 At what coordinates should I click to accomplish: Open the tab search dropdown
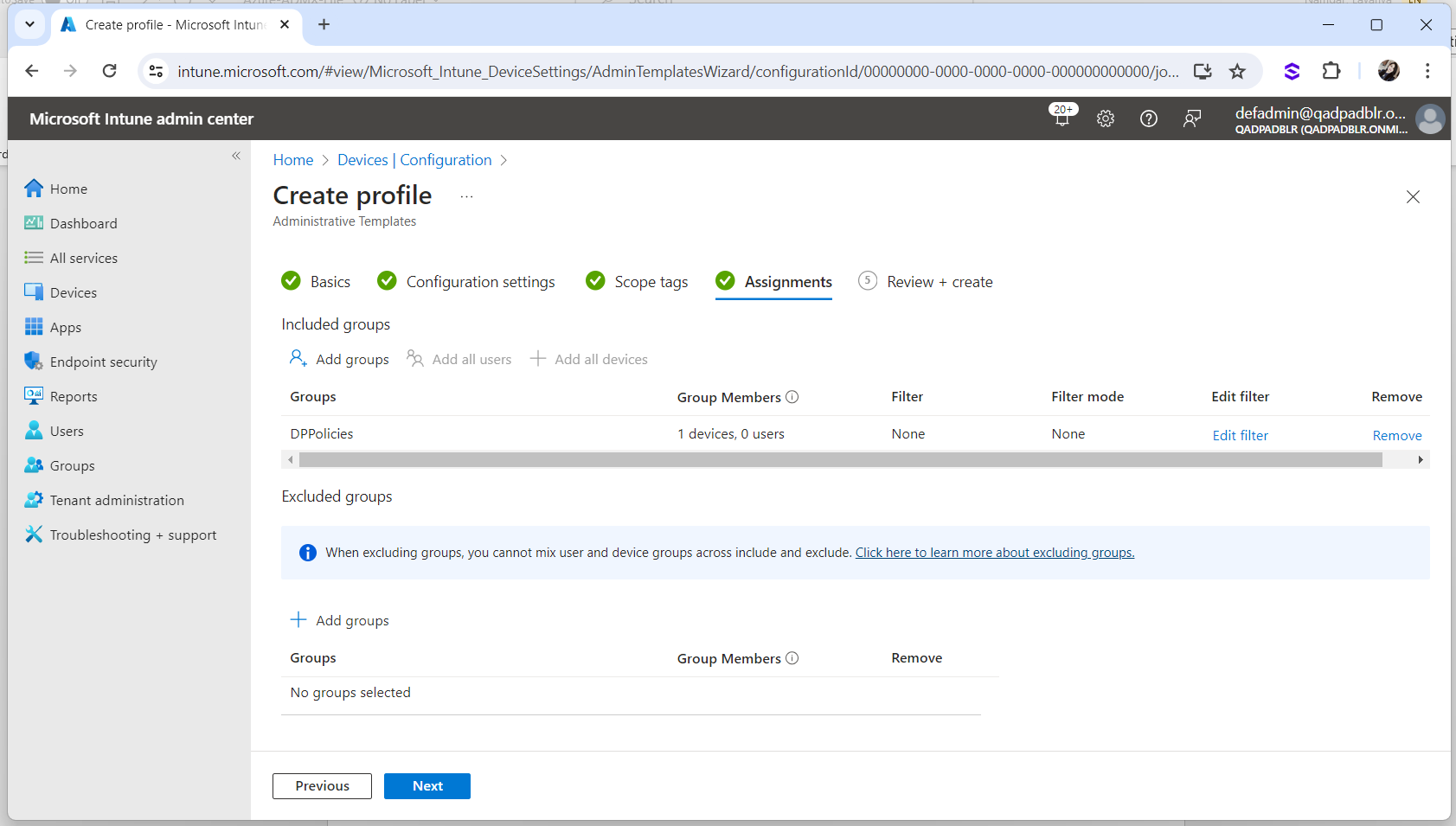[x=30, y=24]
